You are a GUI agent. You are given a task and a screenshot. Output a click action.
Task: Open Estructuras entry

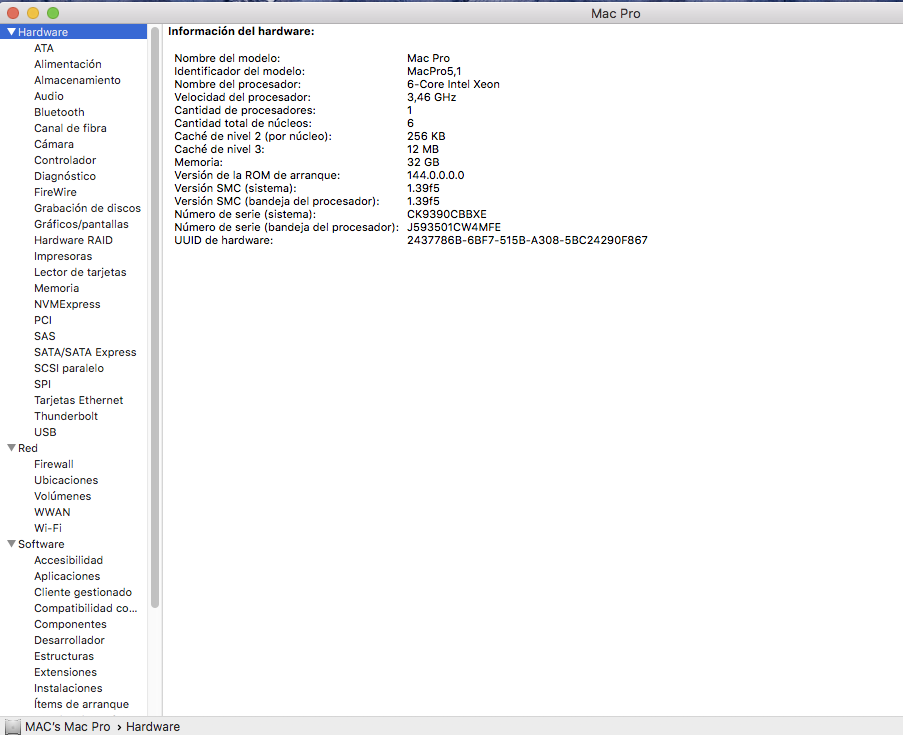63,657
